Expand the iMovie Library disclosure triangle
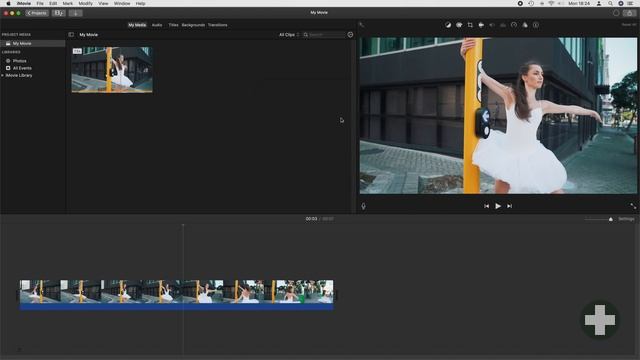This screenshot has width=640, height=360. pos(2,76)
